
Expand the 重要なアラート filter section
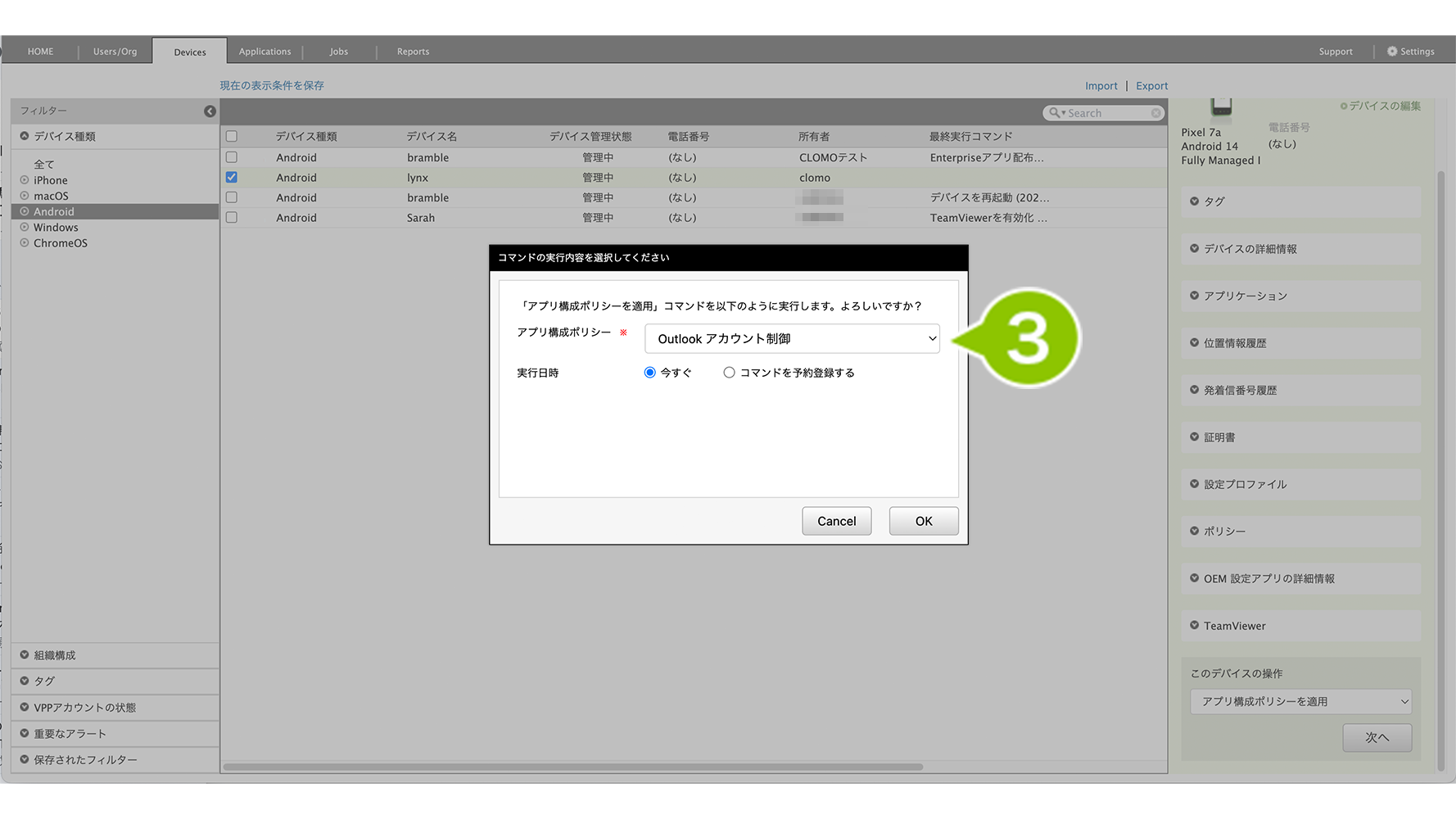click(115, 734)
